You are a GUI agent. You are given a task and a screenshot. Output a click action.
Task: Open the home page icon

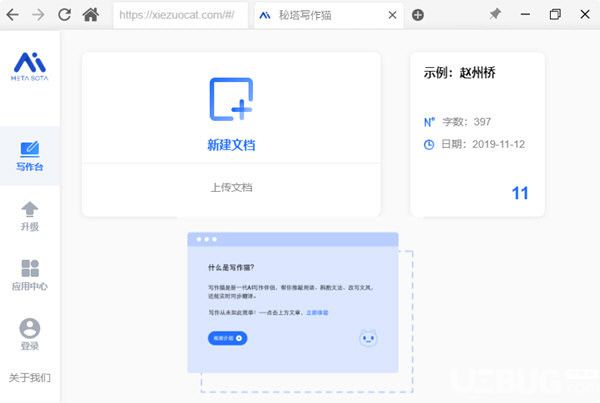point(91,15)
